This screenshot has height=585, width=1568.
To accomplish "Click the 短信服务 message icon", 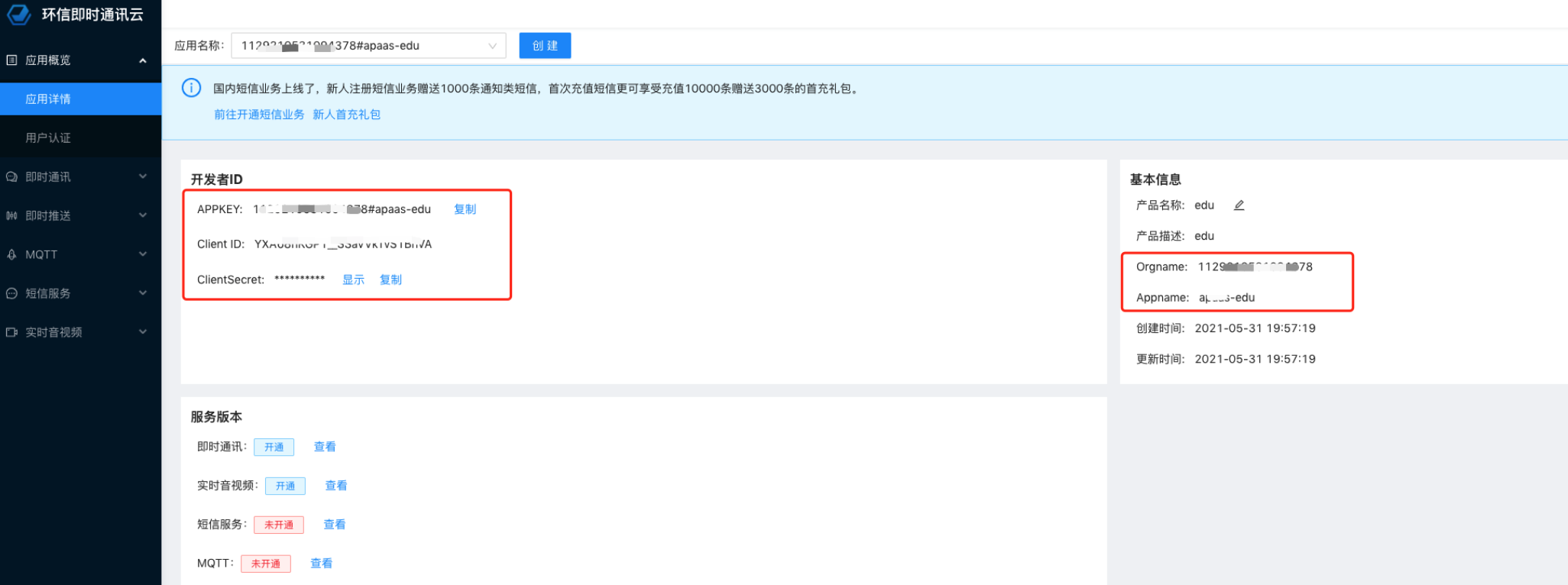I will [x=11, y=293].
